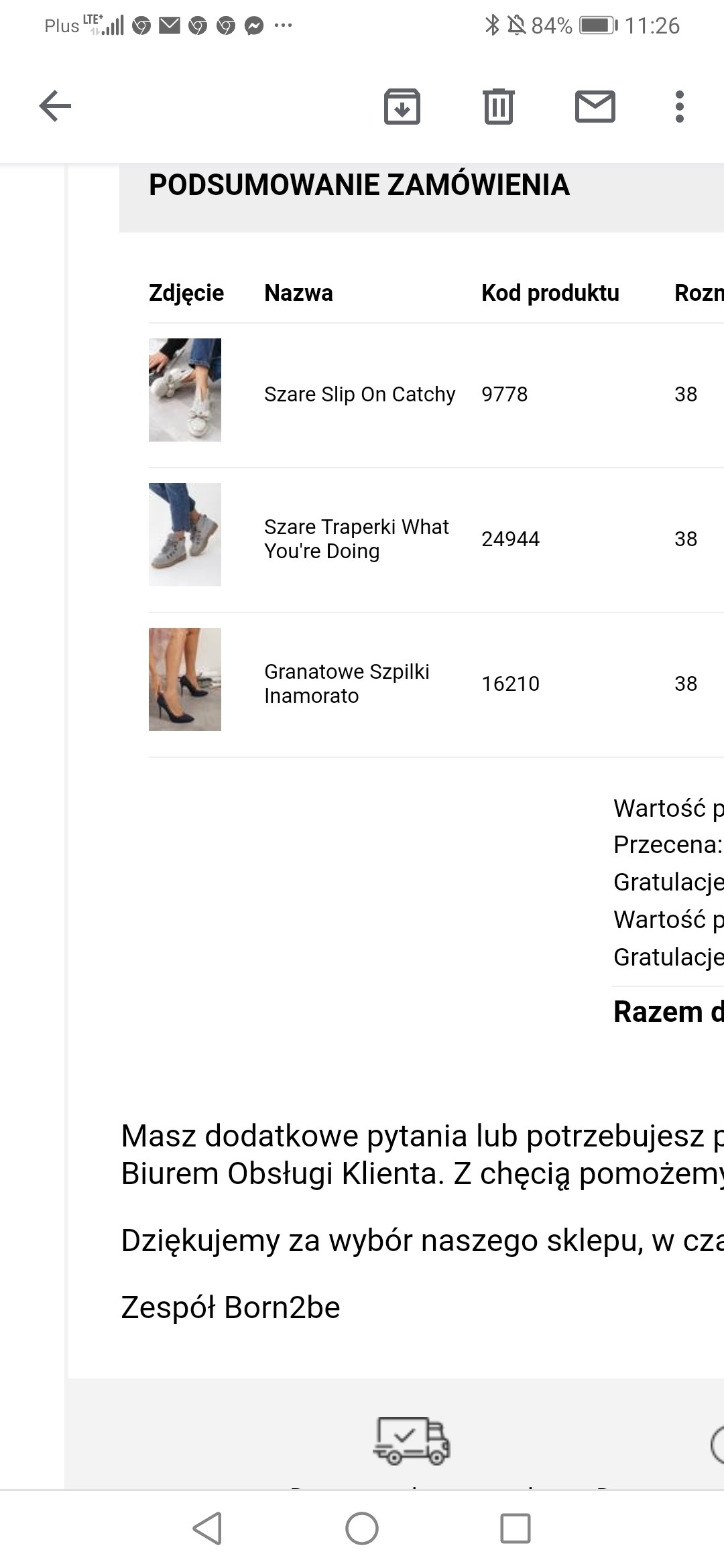Tap the Android back navigation button

coord(207,1528)
